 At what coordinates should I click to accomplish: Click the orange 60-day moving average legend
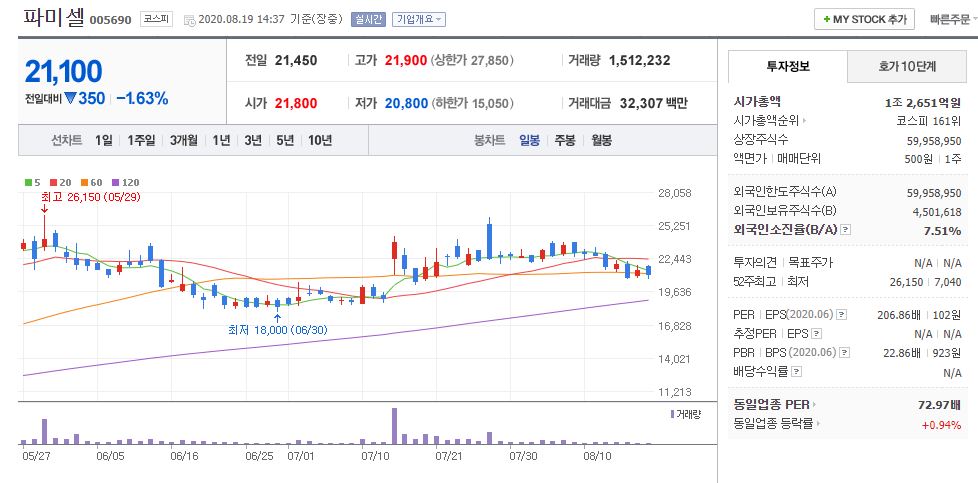[91, 183]
